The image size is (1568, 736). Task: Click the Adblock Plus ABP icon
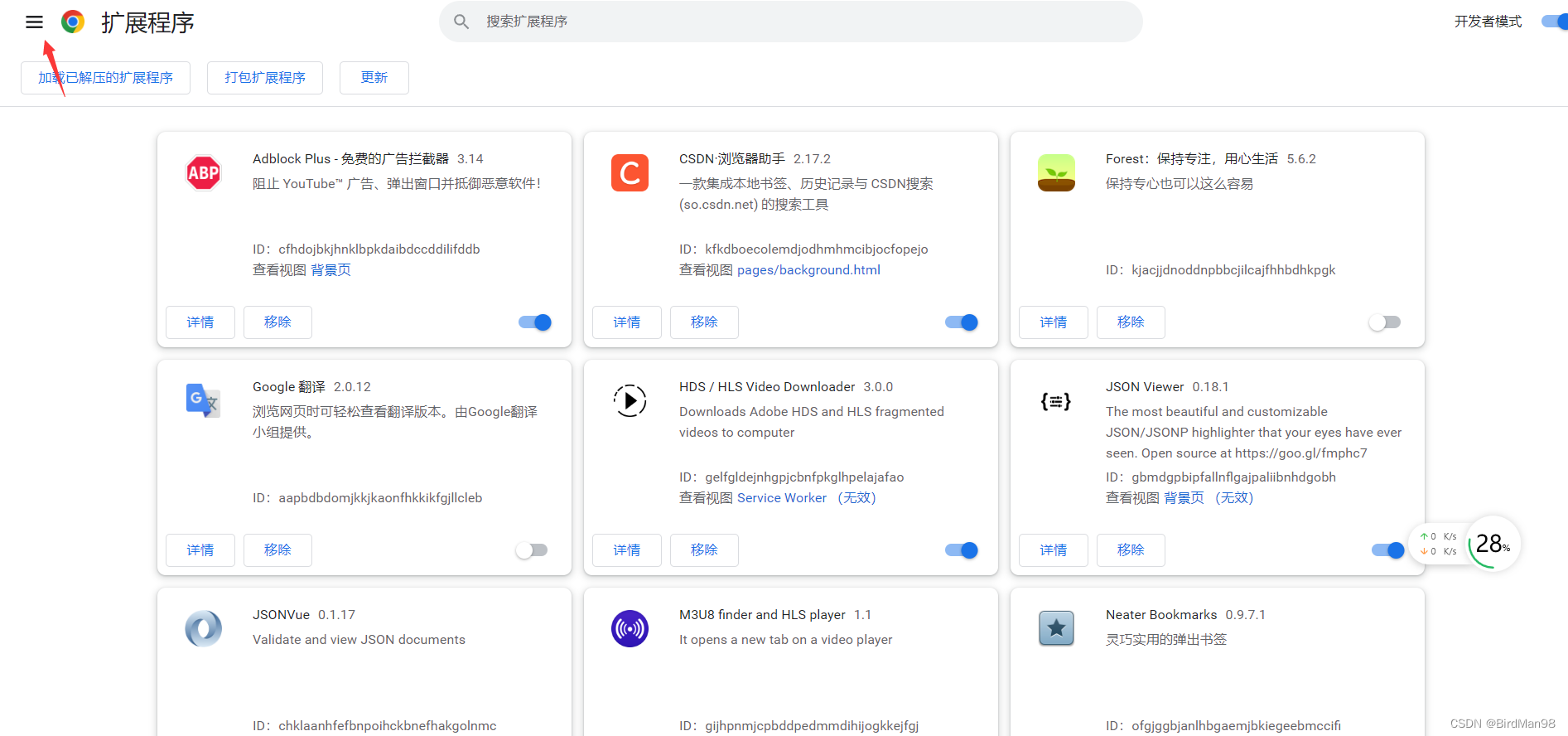[x=203, y=173]
